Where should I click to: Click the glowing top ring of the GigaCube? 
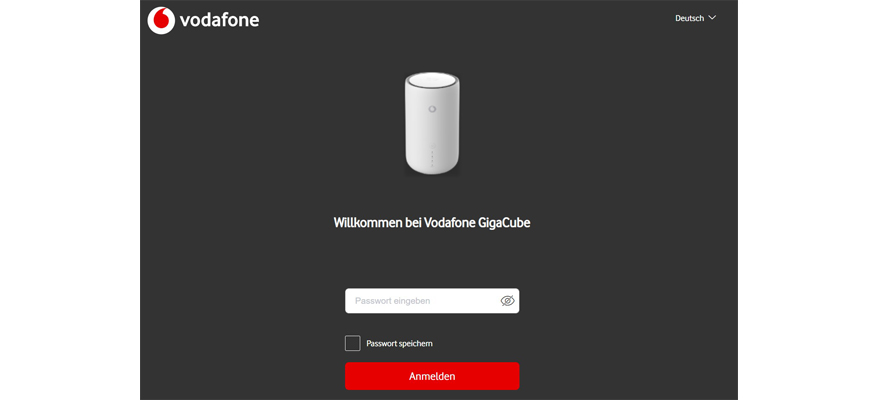point(432,82)
